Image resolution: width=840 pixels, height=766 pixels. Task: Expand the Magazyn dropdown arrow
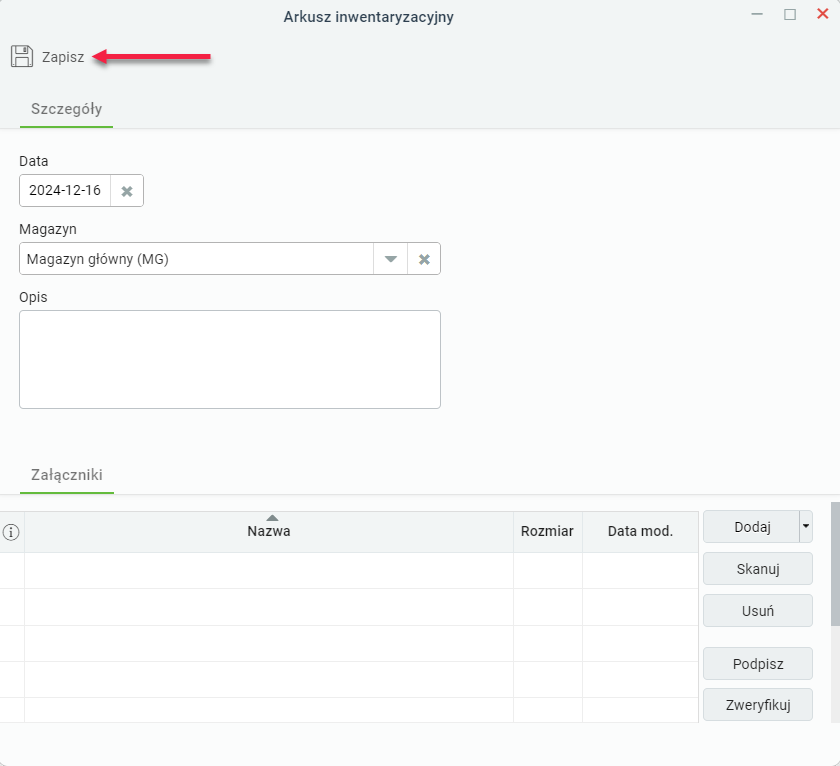pos(391,259)
